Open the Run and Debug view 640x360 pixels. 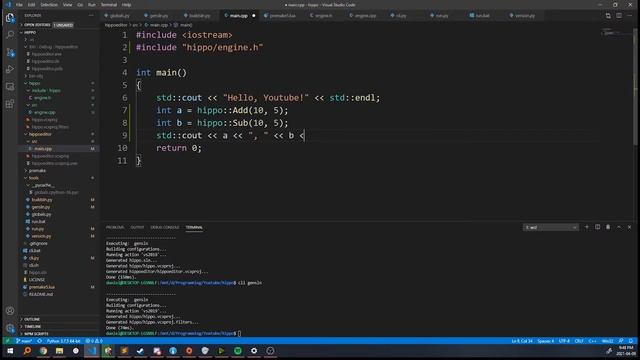click(10, 69)
